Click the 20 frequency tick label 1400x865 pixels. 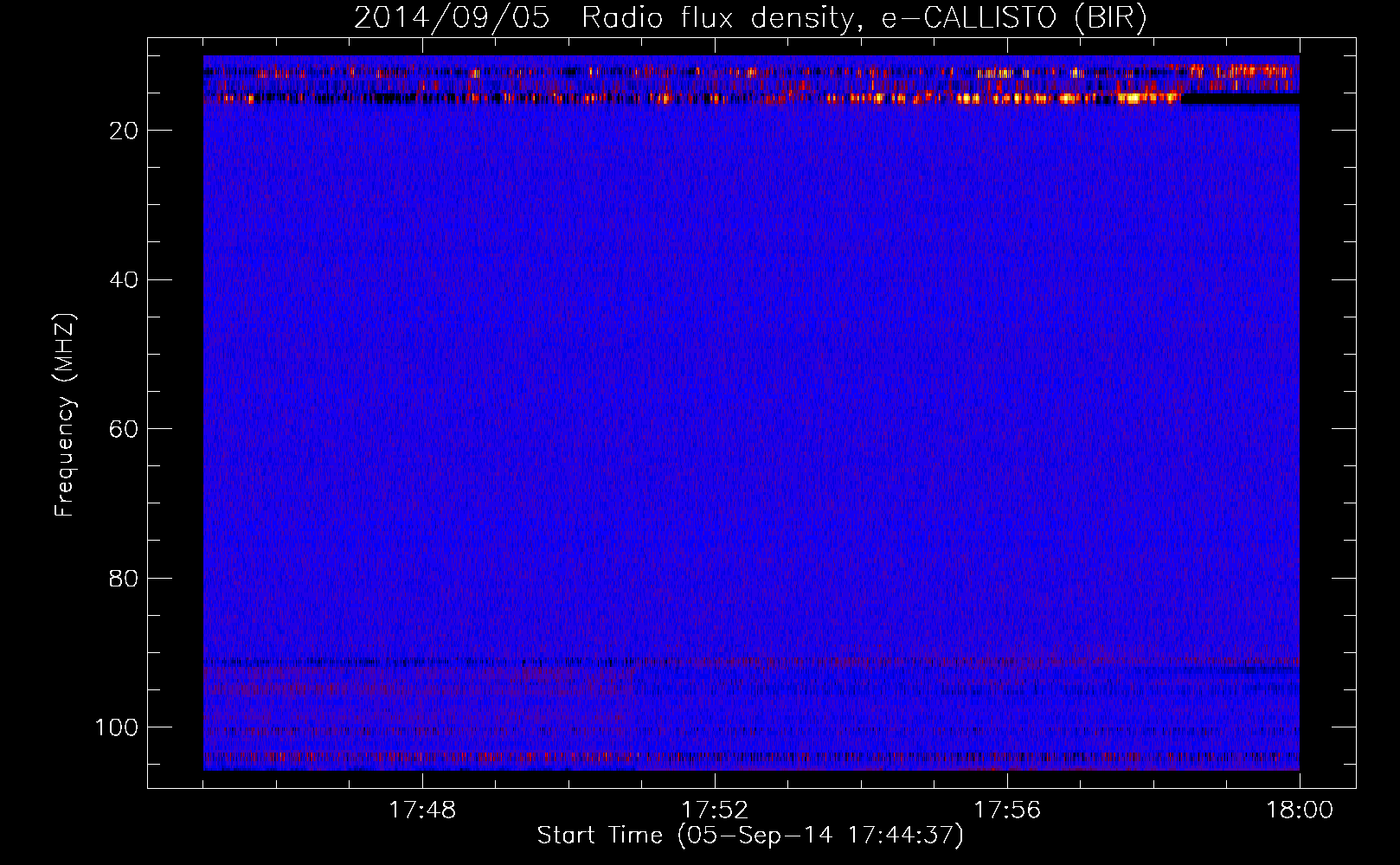pyautogui.click(x=124, y=131)
